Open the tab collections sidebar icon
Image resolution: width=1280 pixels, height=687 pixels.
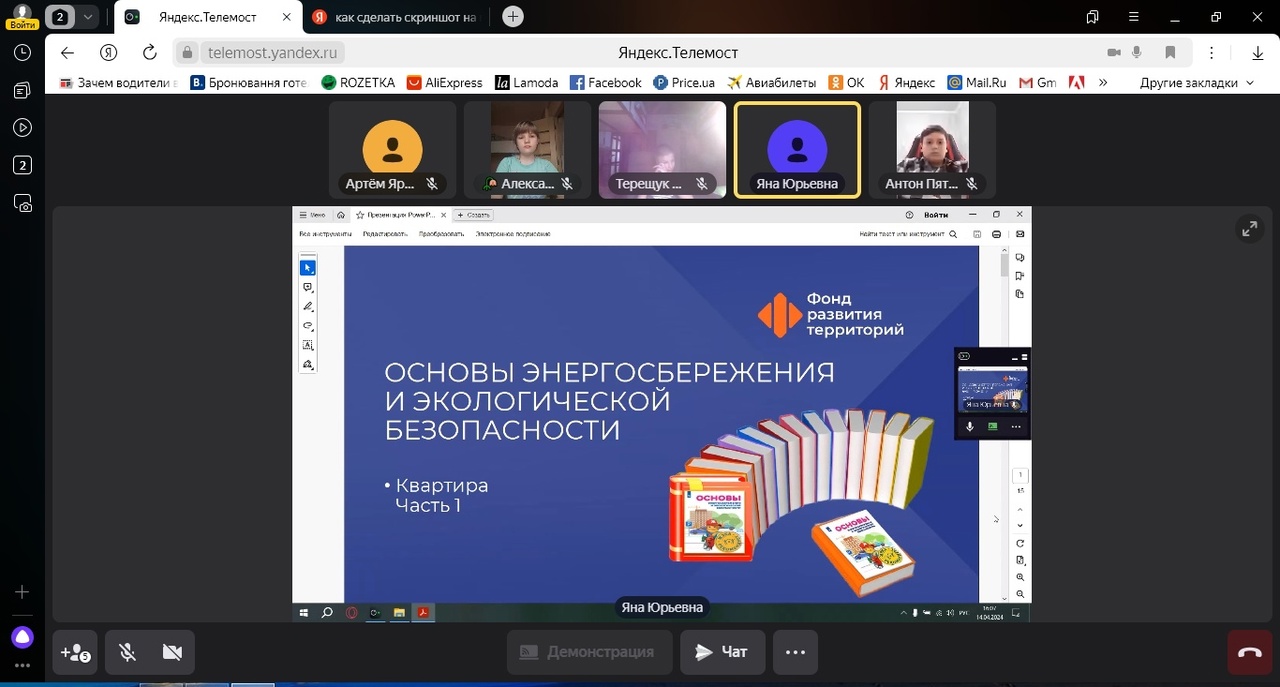coord(22,90)
